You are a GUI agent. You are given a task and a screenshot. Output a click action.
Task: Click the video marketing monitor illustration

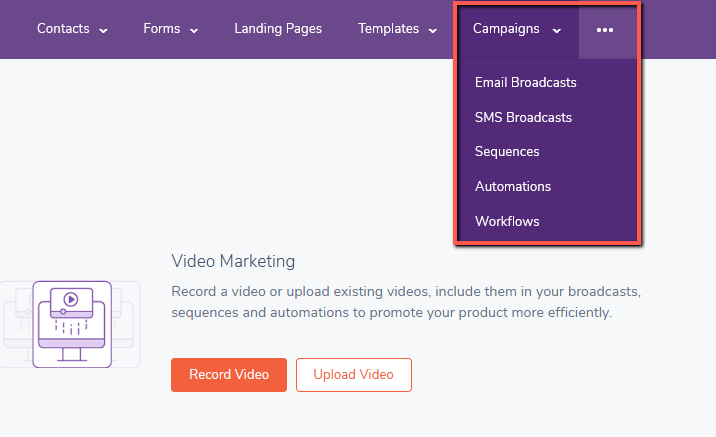click(x=72, y=324)
